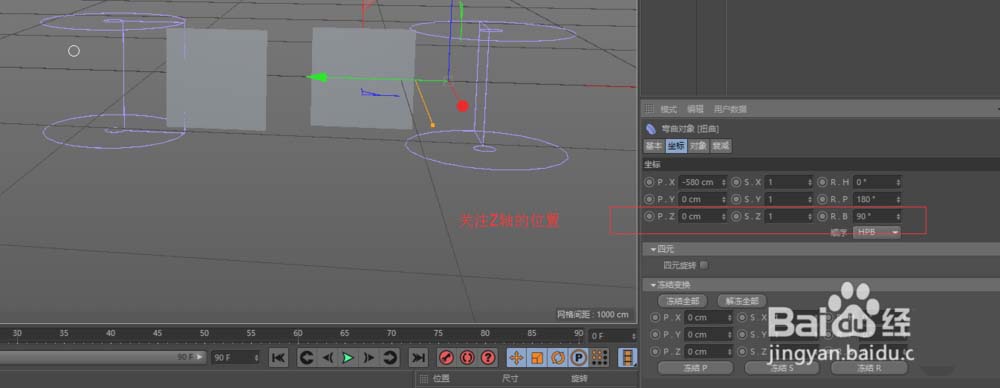The width and height of the screenshot is (1000, 388).
Task: Step back one frame
Action: point(327,358)
